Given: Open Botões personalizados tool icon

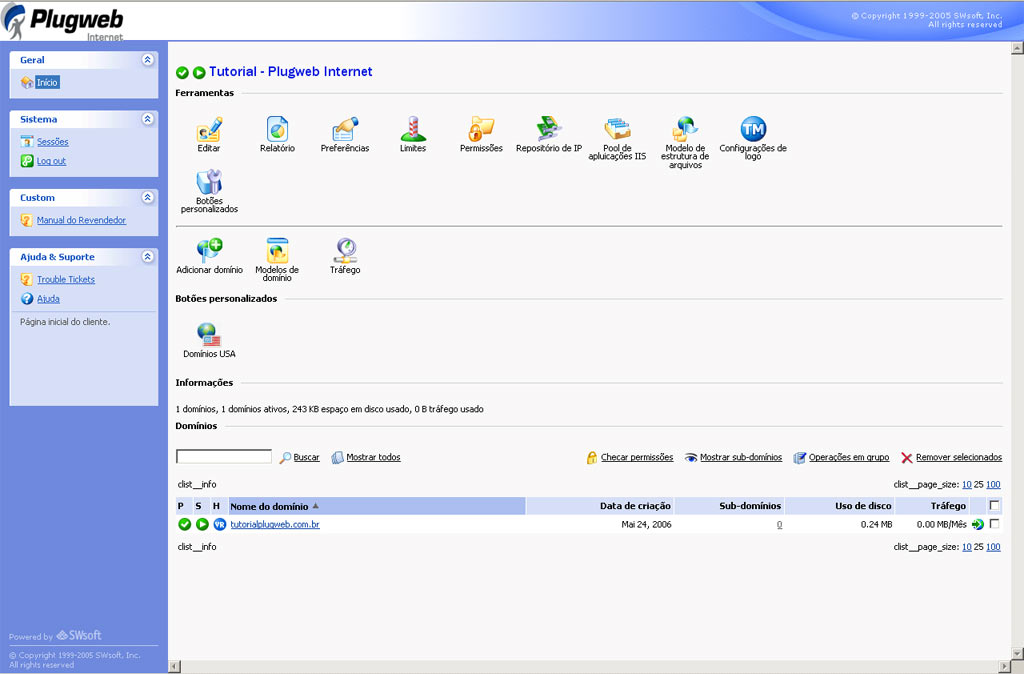Looking at the screenshot, I should (209, 182).
